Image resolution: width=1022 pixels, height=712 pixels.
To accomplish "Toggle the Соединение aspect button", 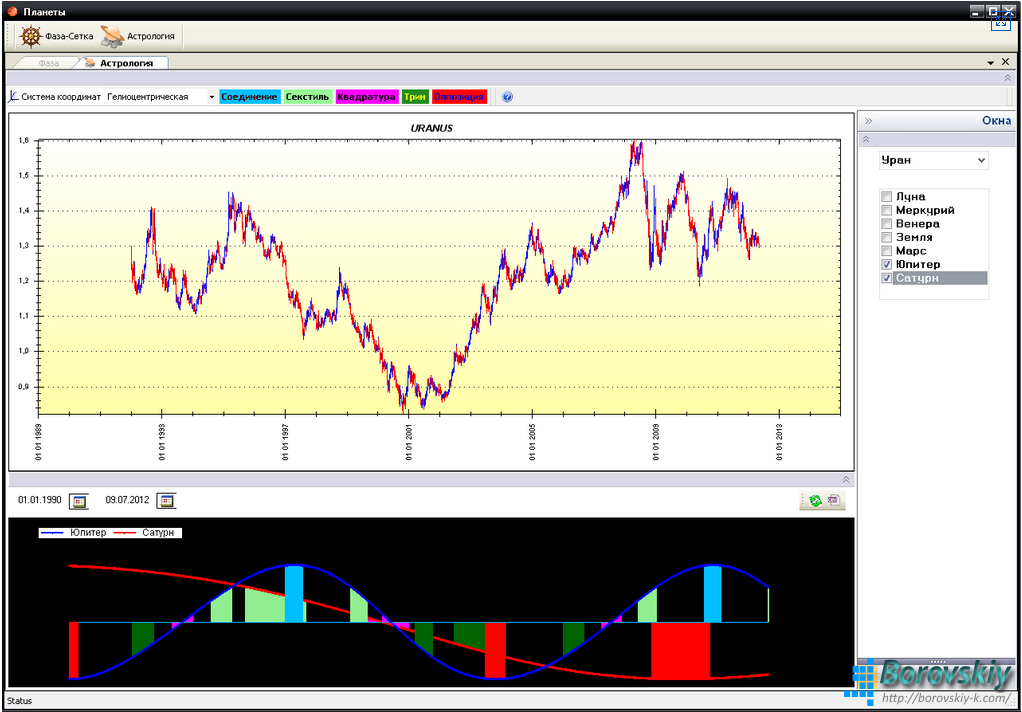I will 250,97.
